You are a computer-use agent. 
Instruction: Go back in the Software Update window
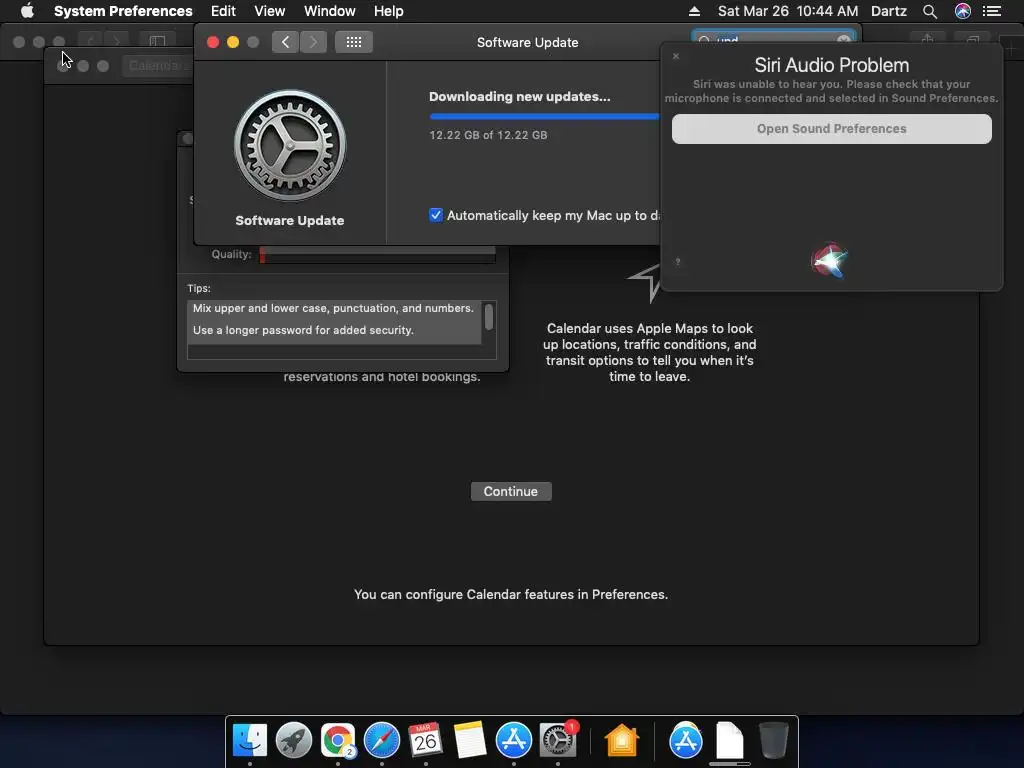point(285,42)
